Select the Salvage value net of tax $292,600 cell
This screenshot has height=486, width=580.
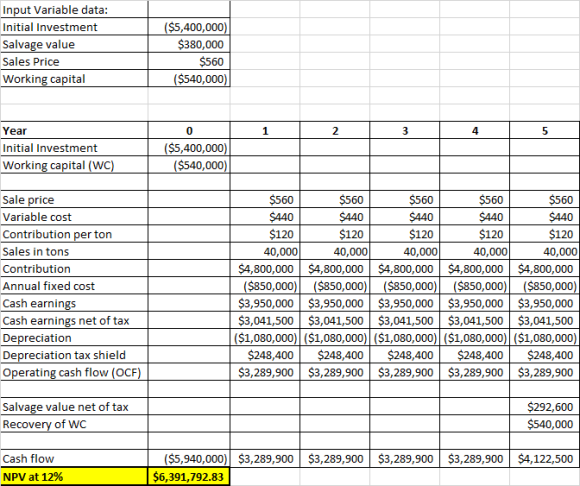(x=544, y=407)
